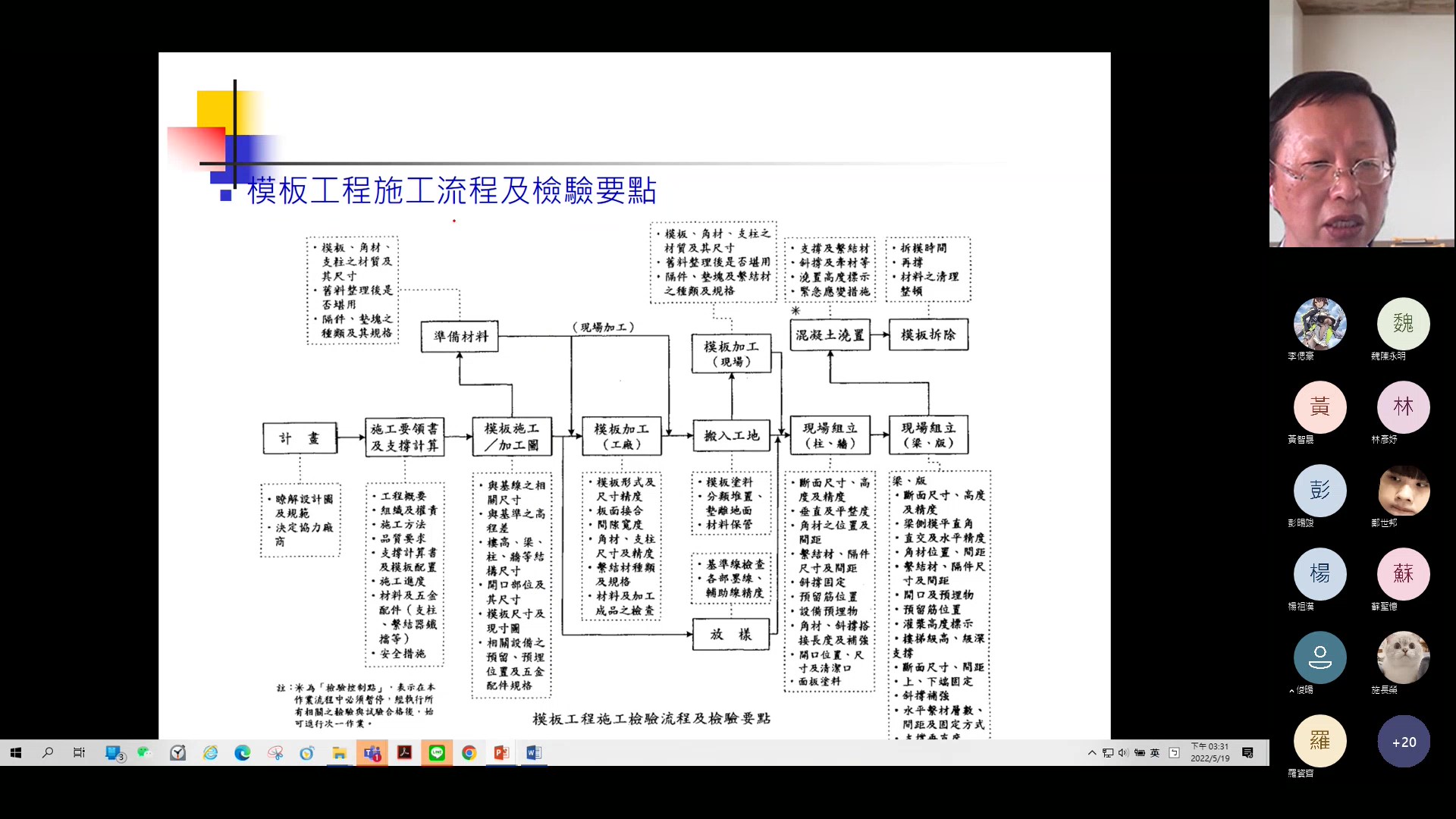Click the volume speaker tray icon
The width and height of the screenshot is (1456, 819).
tap(1123, 753)
